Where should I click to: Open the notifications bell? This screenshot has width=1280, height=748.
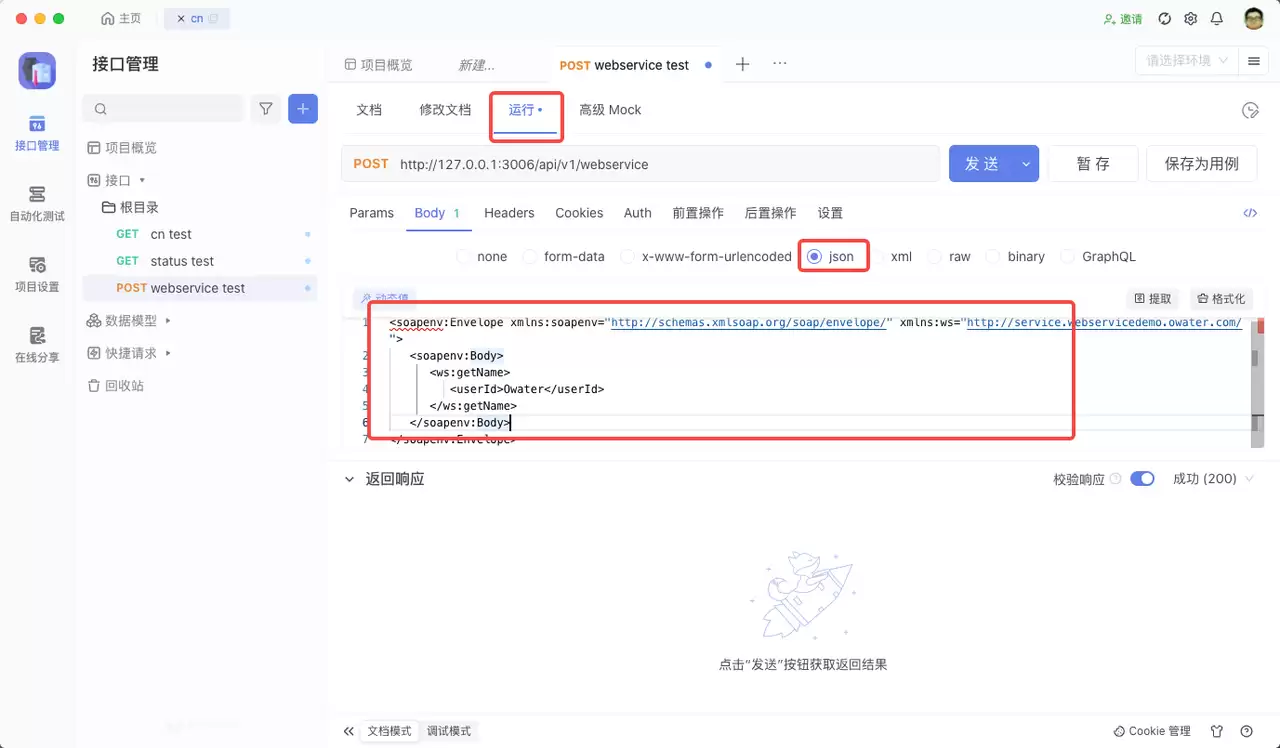(1217, 18)
